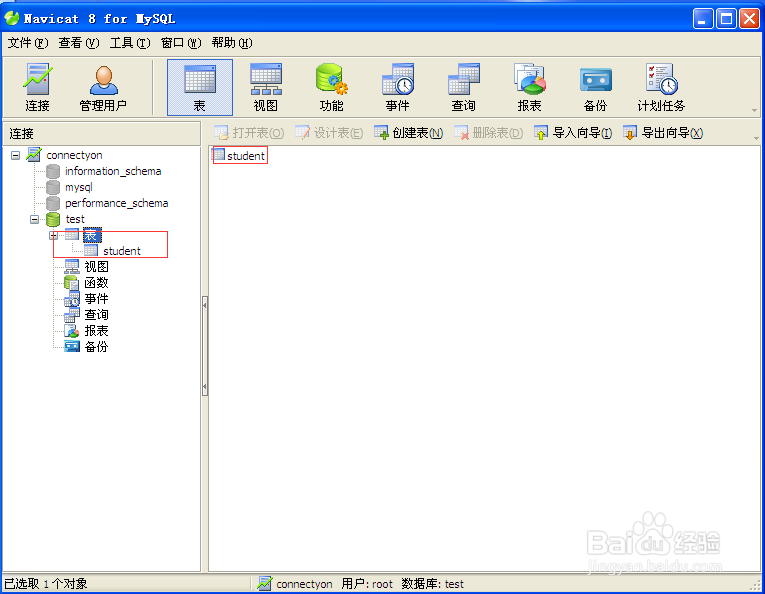Select mysql database in tree

79,187
